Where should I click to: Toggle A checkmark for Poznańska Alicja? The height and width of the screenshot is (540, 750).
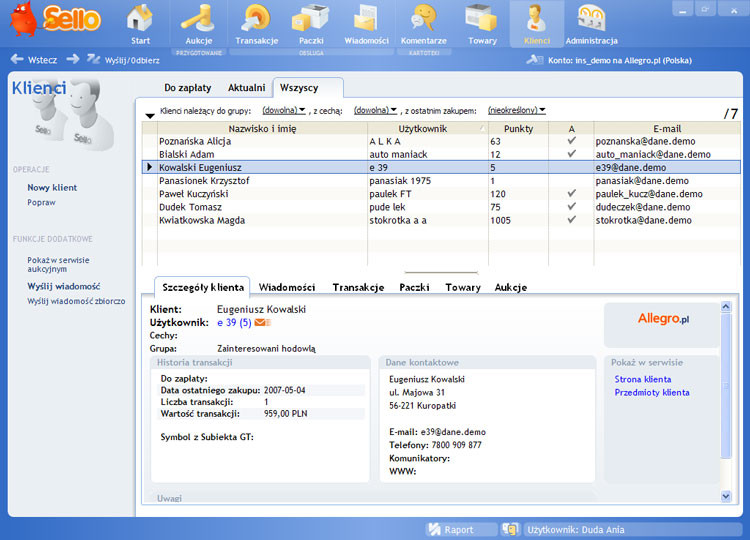[571, 141]
